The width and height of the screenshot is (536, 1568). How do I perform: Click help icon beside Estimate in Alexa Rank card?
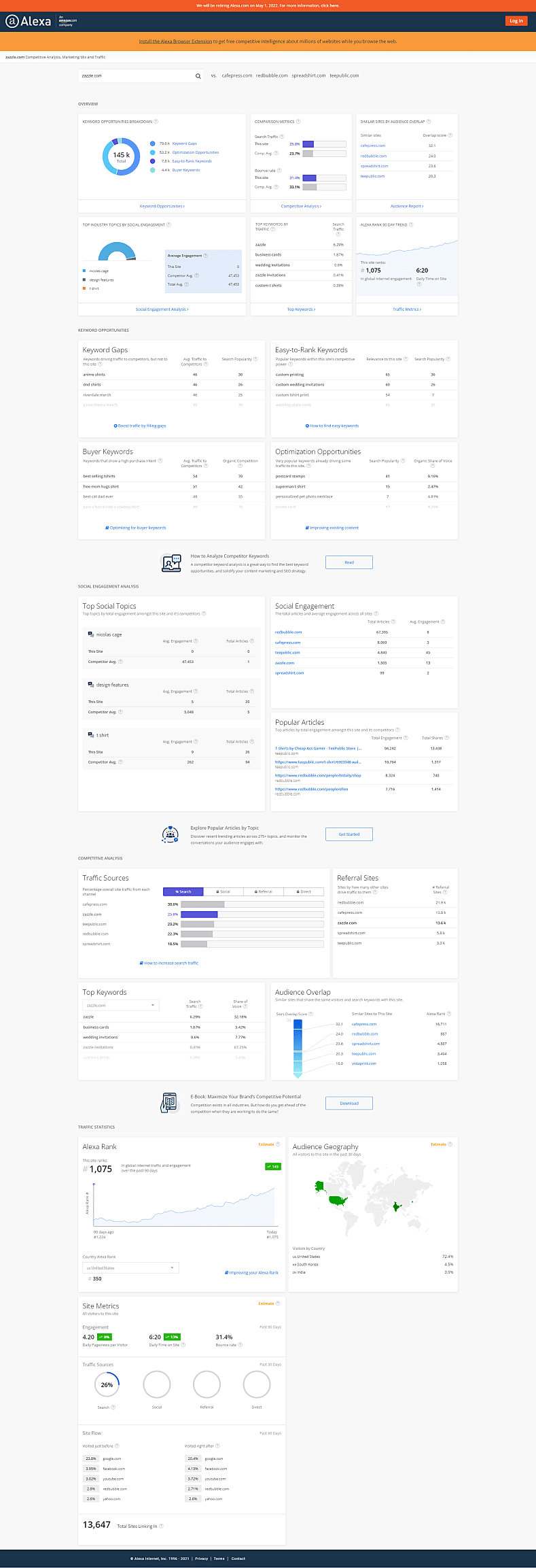[279, 1144]
